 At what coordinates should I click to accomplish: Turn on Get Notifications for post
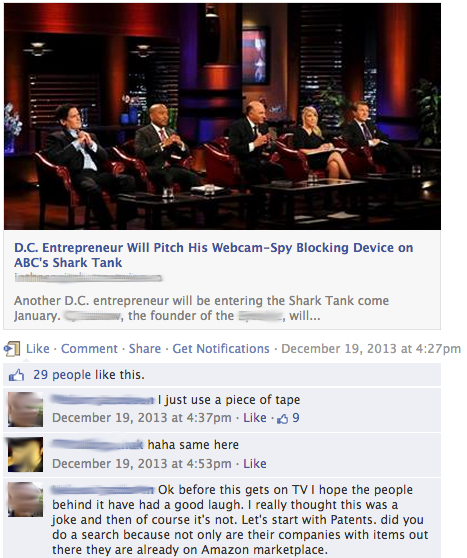coord(221,349)
